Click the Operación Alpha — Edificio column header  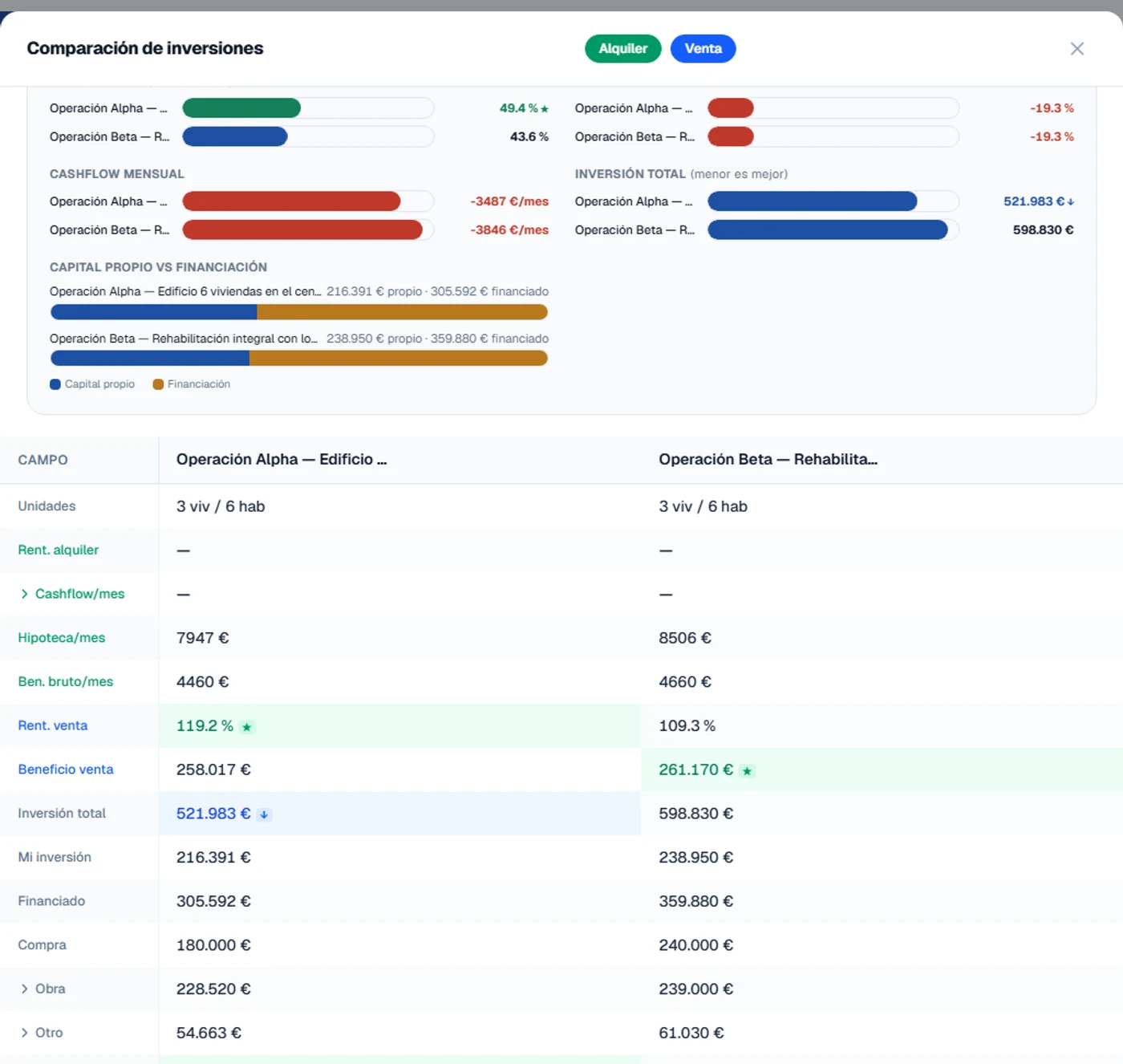pyautogui.click(x=282, y=459)
